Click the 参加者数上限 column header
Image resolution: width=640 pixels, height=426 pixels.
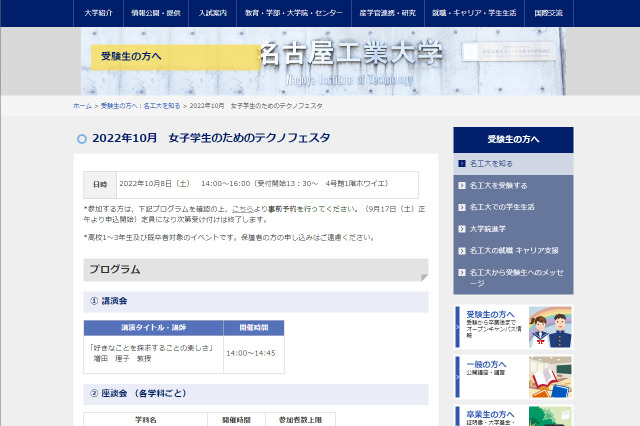[x=300, y=420]
